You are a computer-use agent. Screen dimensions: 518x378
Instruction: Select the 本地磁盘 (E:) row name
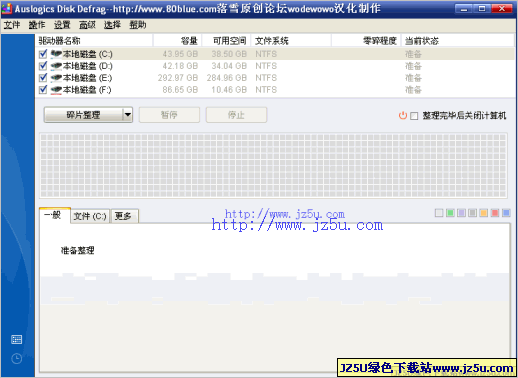[88, 78]
